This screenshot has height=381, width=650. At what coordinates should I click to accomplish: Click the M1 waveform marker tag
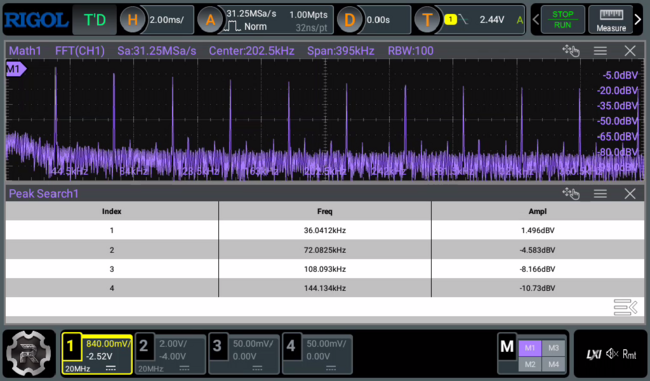click(16, 69)
